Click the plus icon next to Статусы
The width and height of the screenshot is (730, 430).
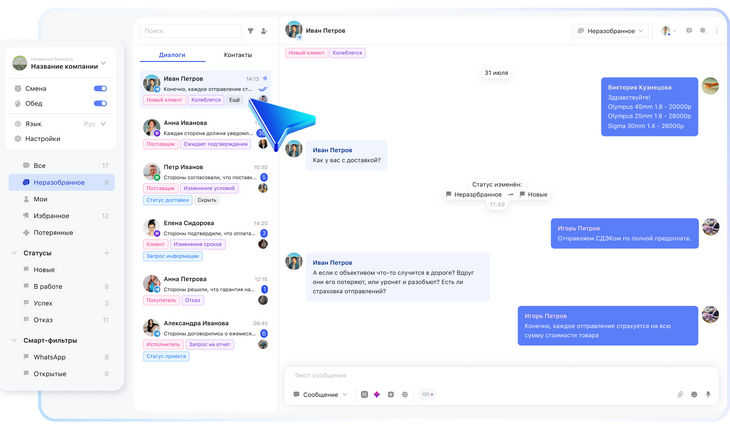[x=107, y=253]
